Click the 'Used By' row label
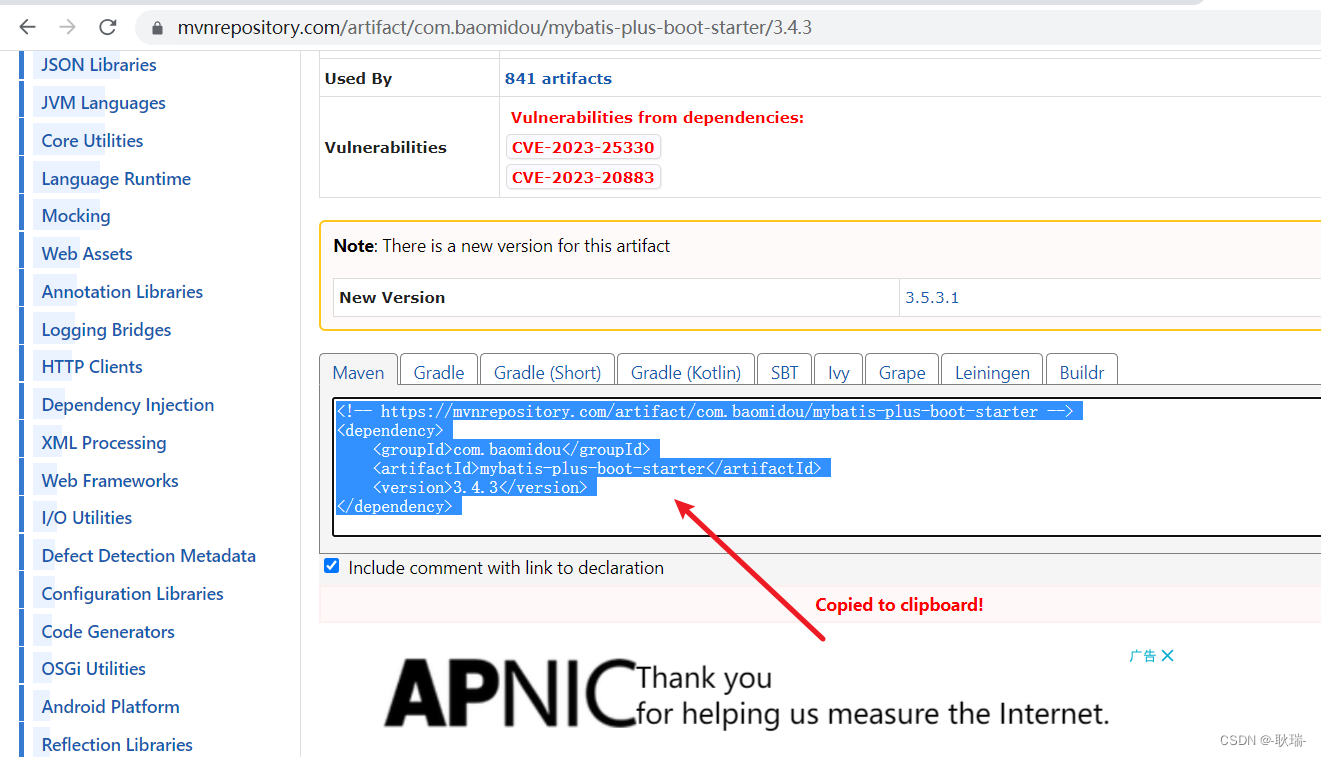1321x757 pixels. [358, 79]
